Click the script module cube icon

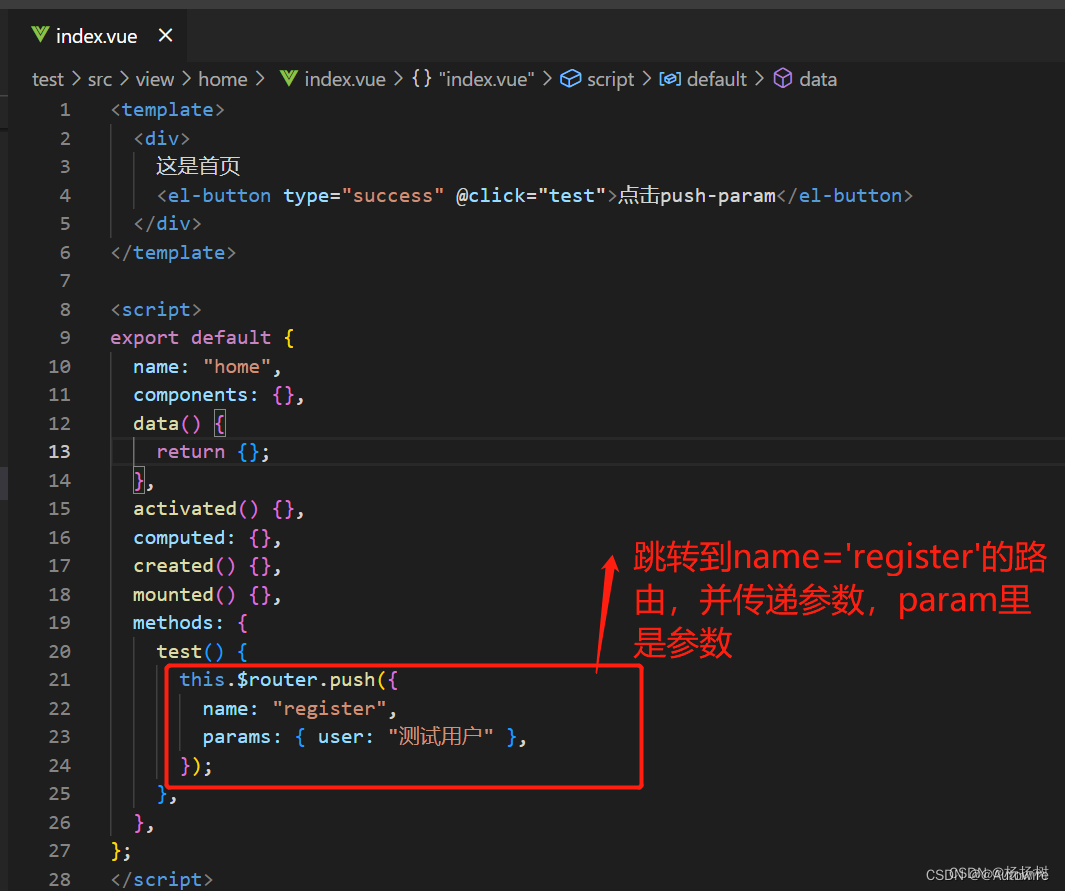[x=570, y=79]
